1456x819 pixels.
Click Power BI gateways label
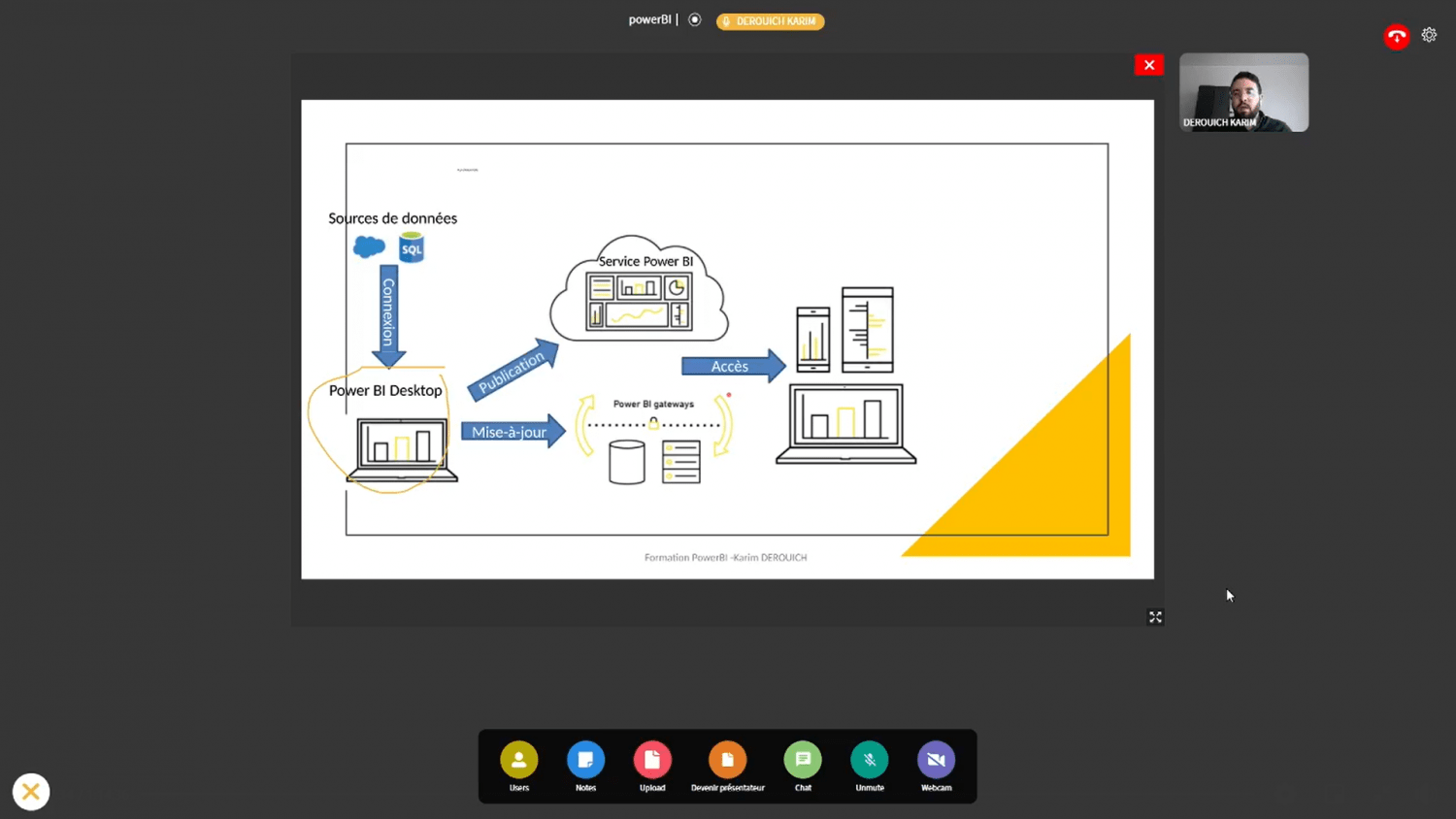coord(653,404)
